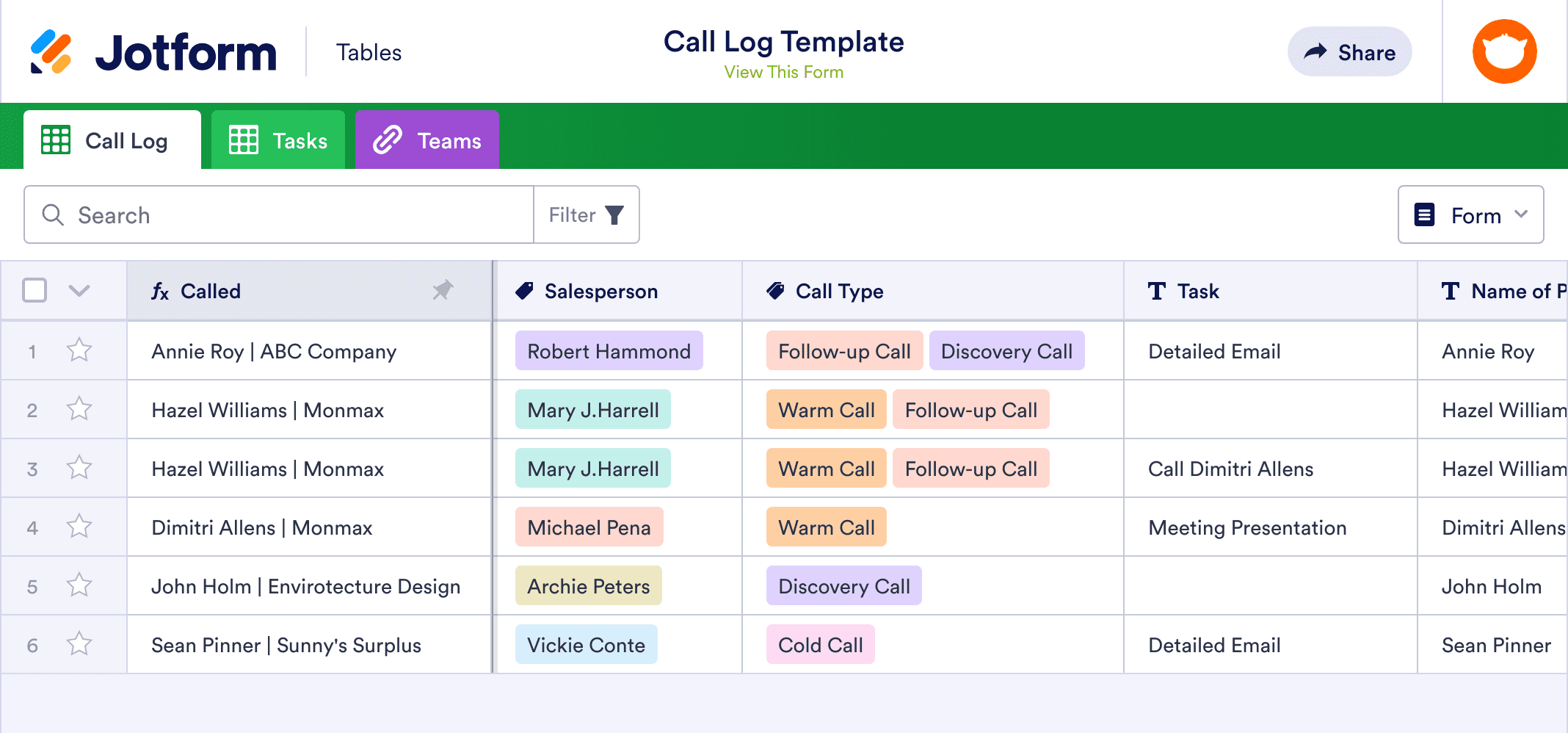Click the search magnifier icon
This screenshot has height=733, width=1568.
tap(53, 214)
